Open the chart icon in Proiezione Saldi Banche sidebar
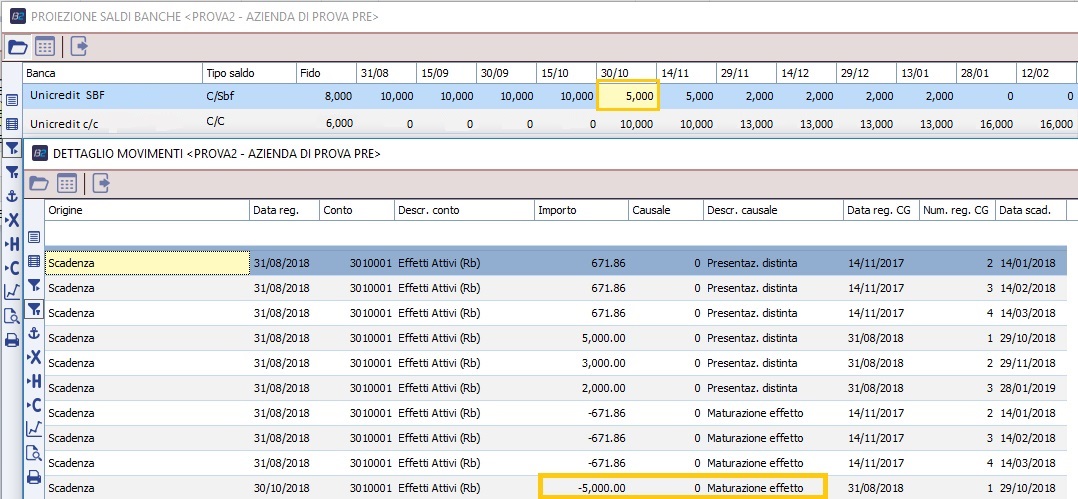This screenshot has width=1078, height=499. 12,291
